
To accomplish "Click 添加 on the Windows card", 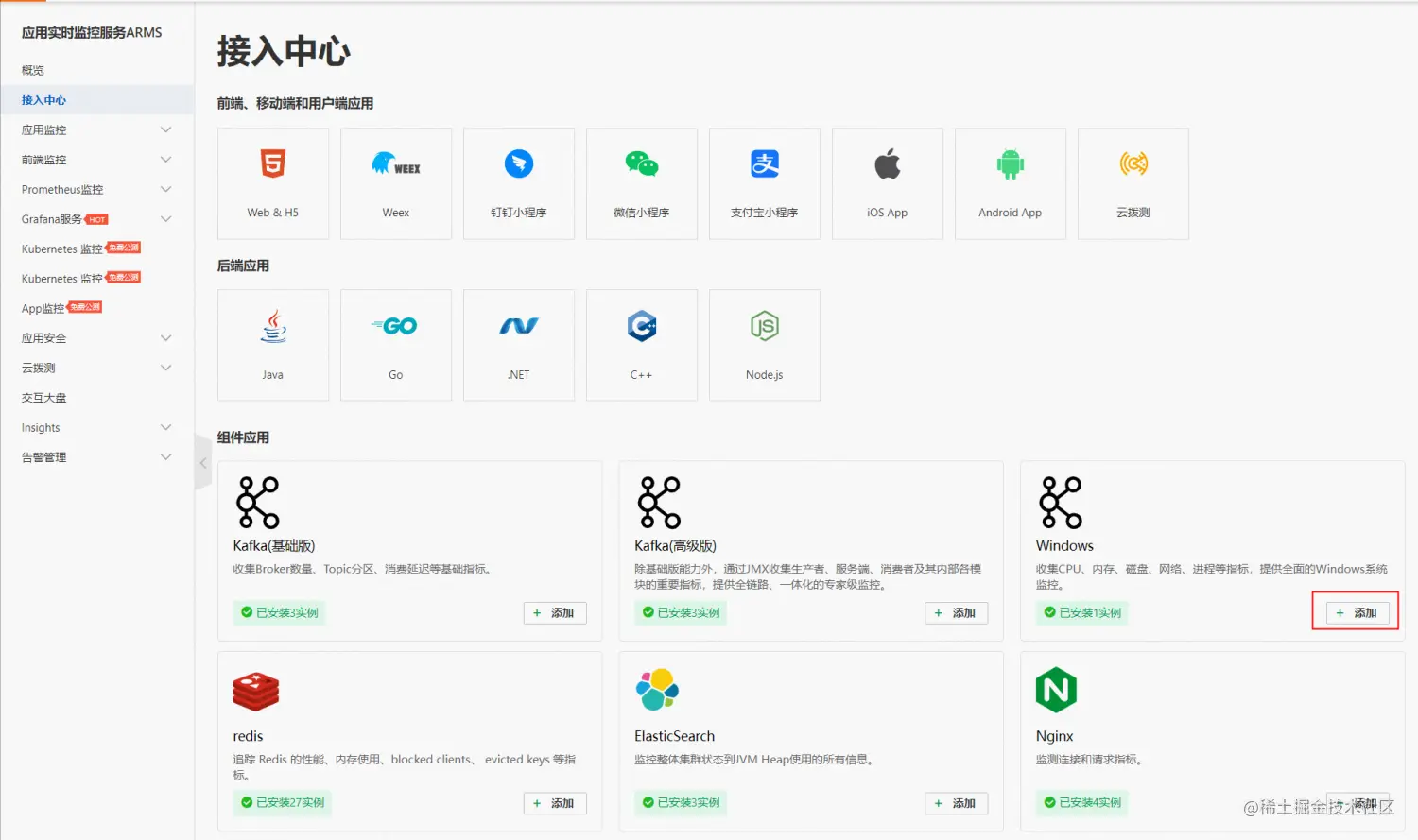I will pyautogui.click(x=1357, y=613).
